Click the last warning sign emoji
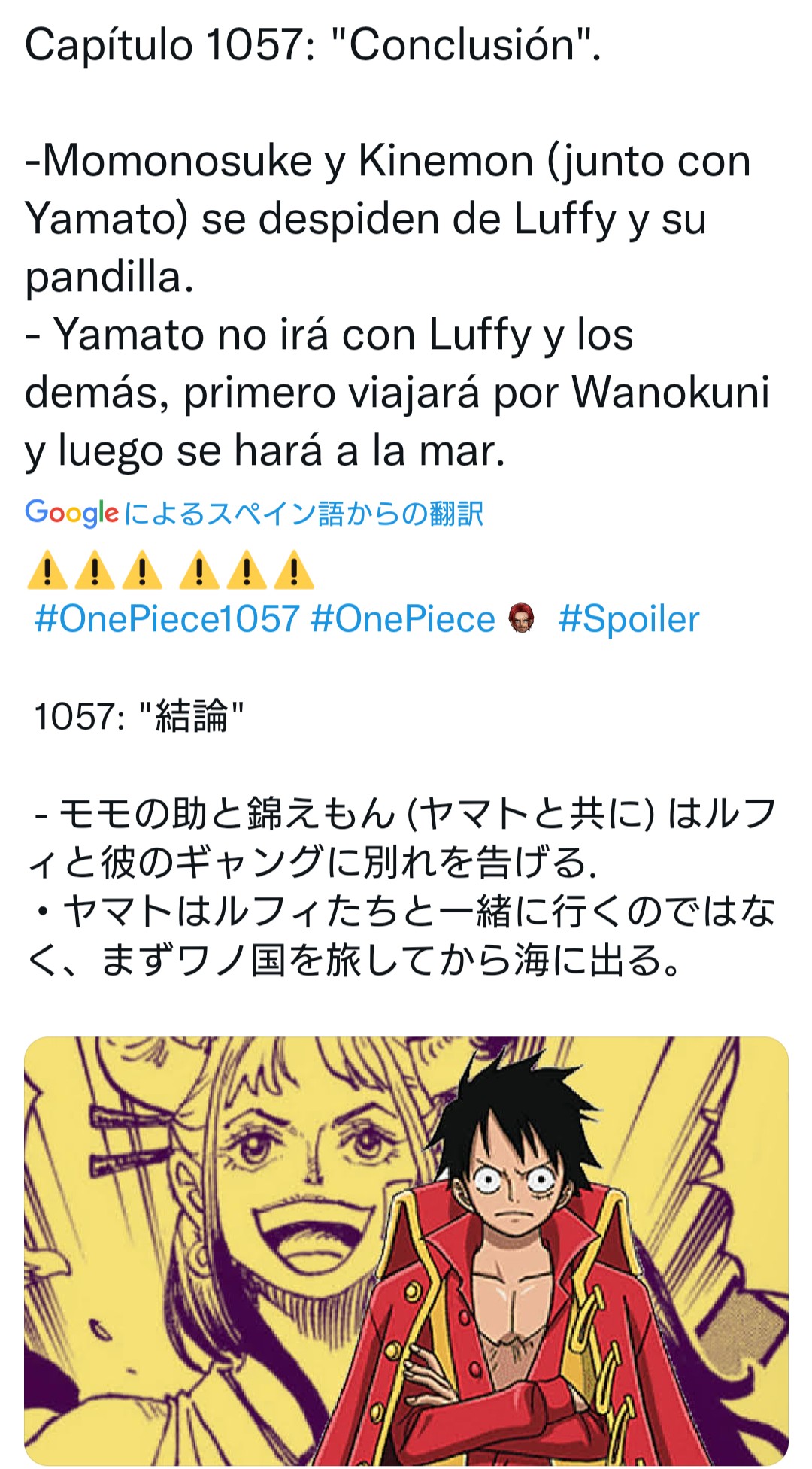Screen dimensions: 812x1469 (x=294, y=569)
